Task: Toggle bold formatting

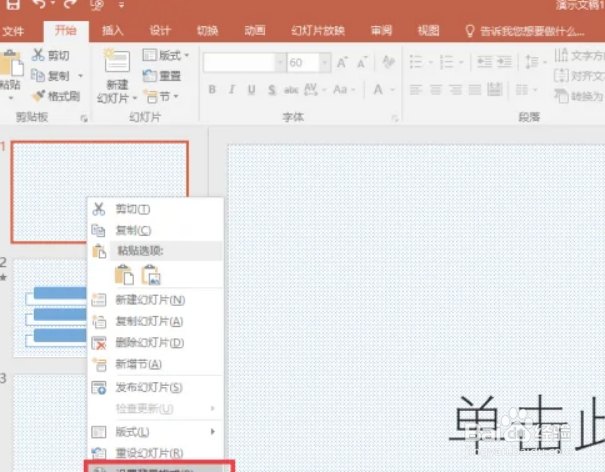Action: 212,90
